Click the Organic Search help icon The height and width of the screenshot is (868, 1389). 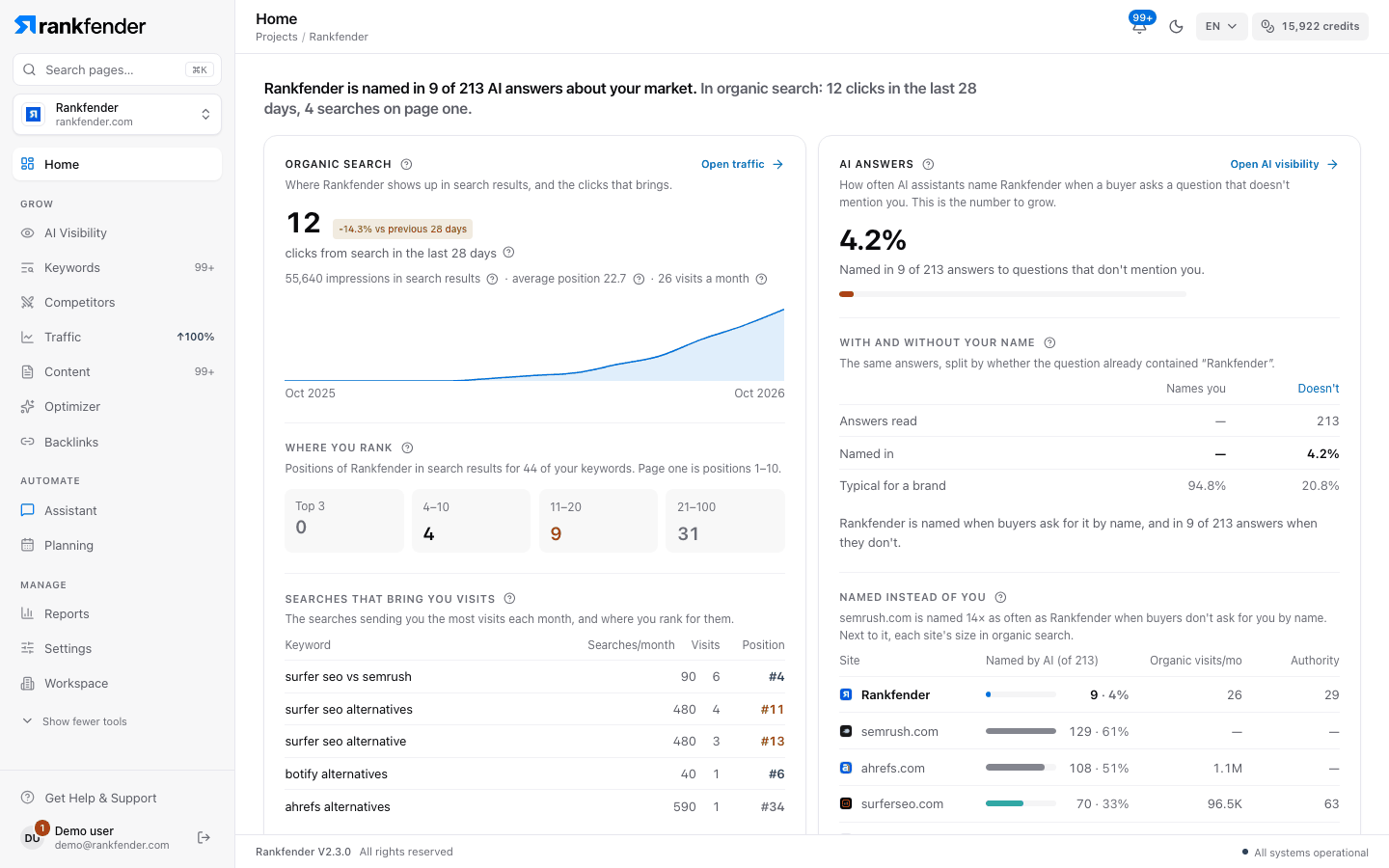407,165
